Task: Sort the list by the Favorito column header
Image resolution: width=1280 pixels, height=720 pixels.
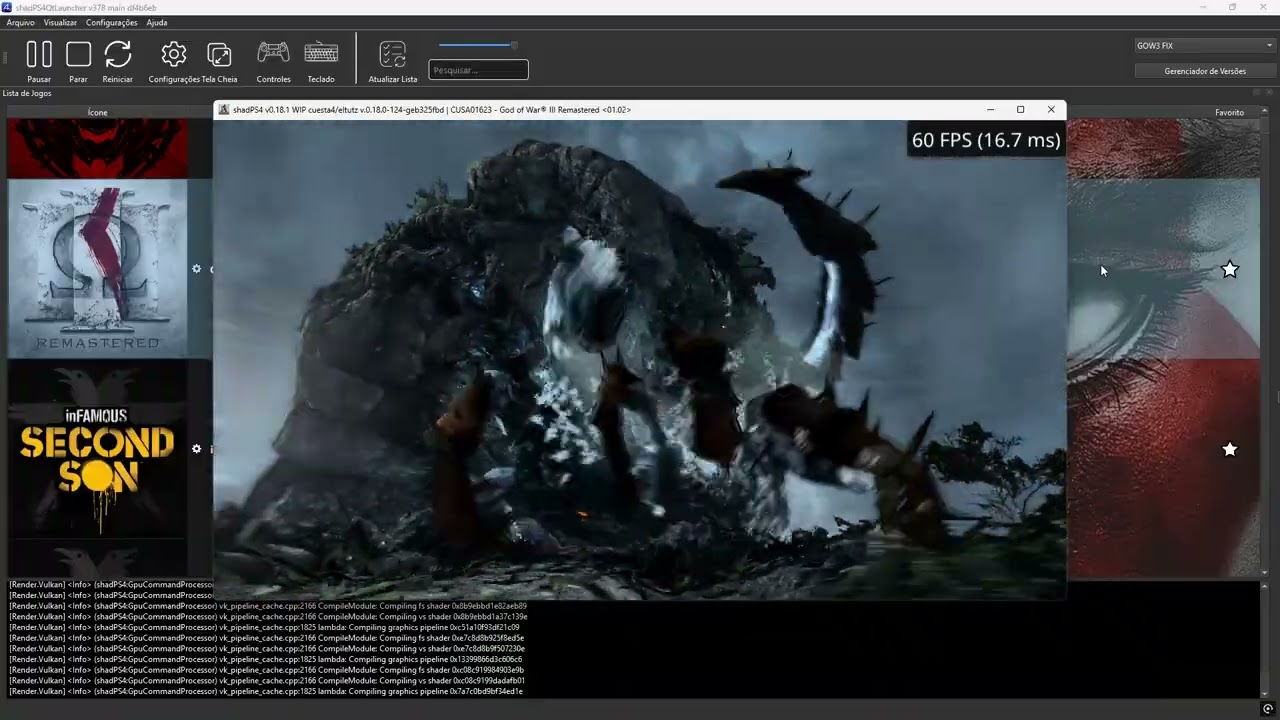Action: [1229, 112]
